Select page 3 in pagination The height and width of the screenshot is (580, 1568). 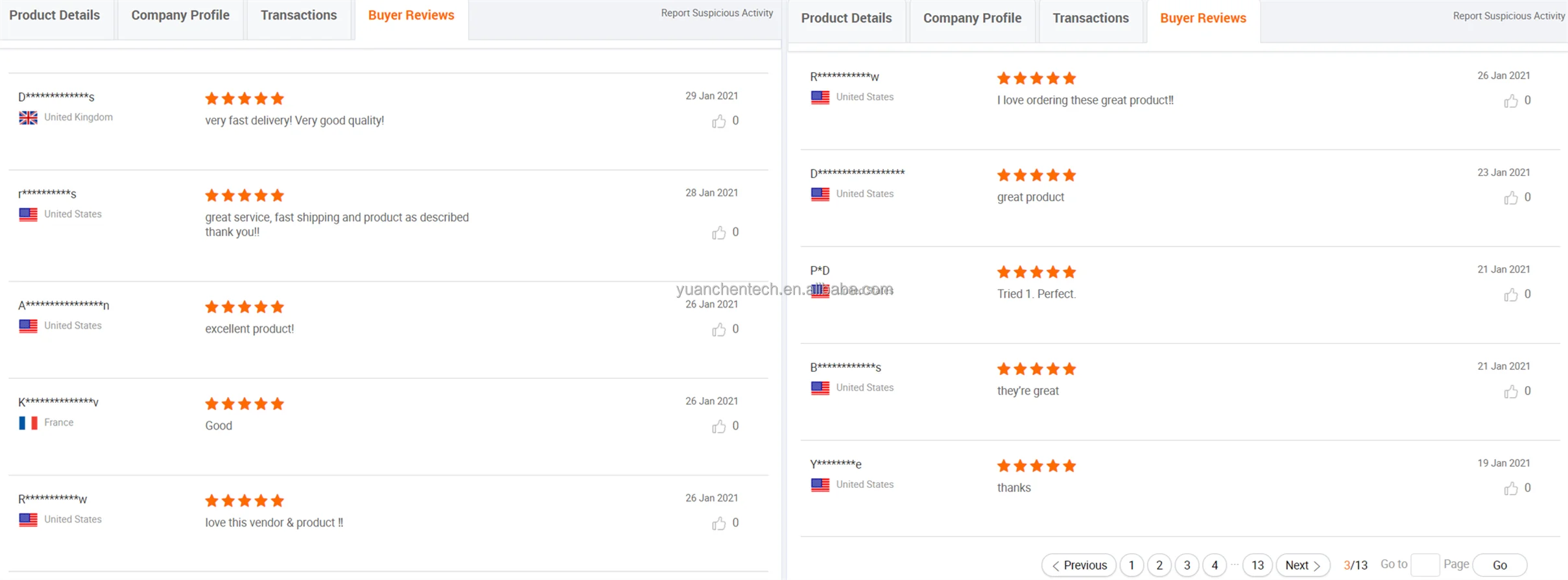[1187, 565]
